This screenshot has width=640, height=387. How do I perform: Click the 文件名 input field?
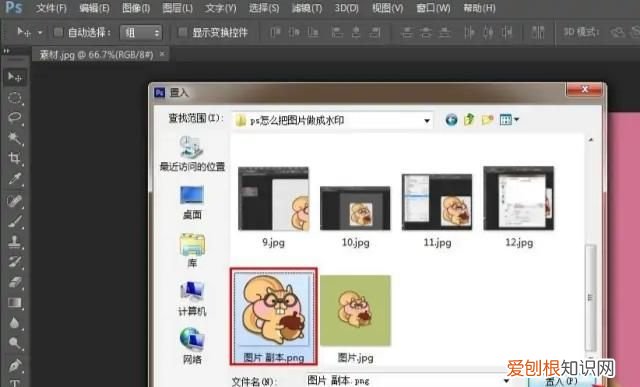pos(409,381)
